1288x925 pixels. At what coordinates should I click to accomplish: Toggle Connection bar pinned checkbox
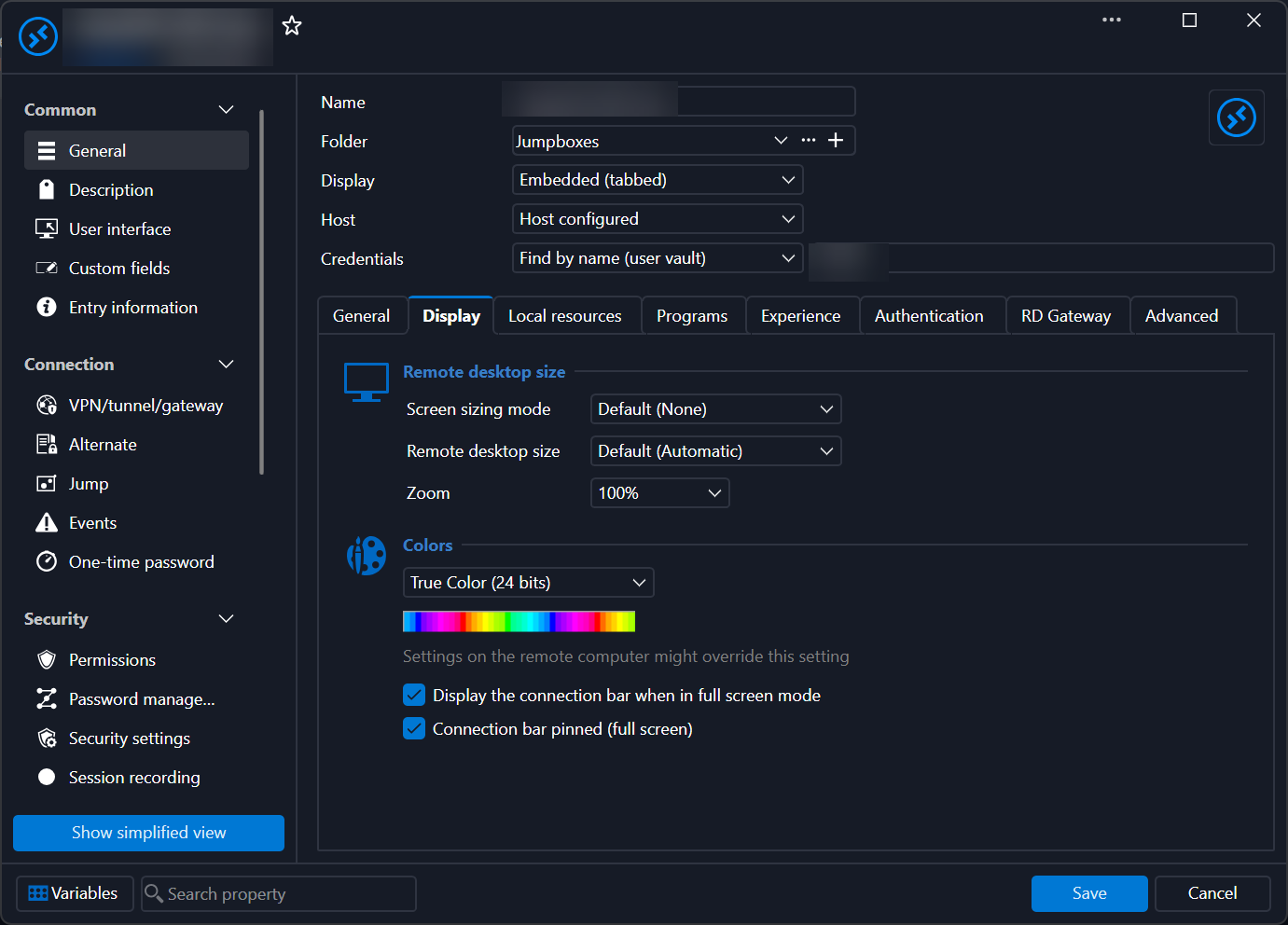[414, 729]
